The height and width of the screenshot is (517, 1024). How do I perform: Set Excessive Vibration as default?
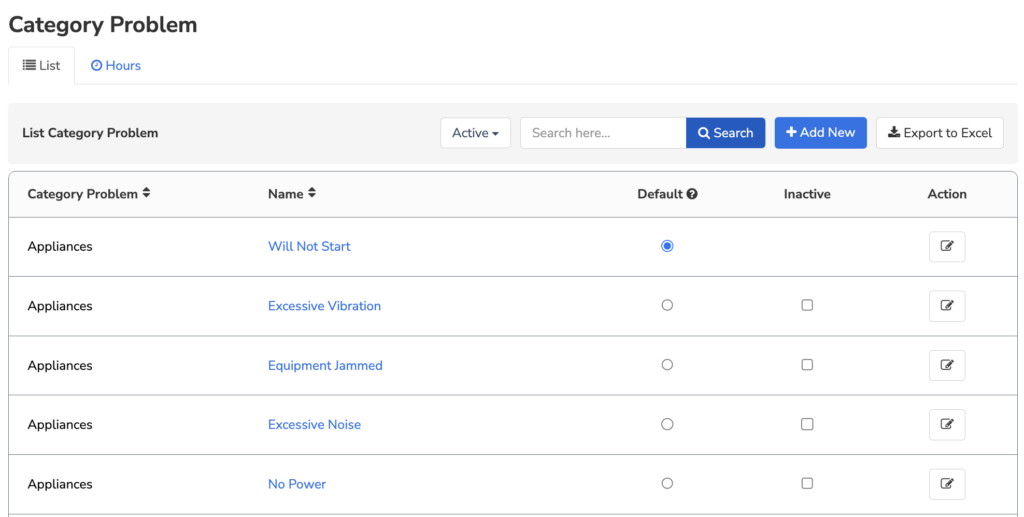(667, 305)
